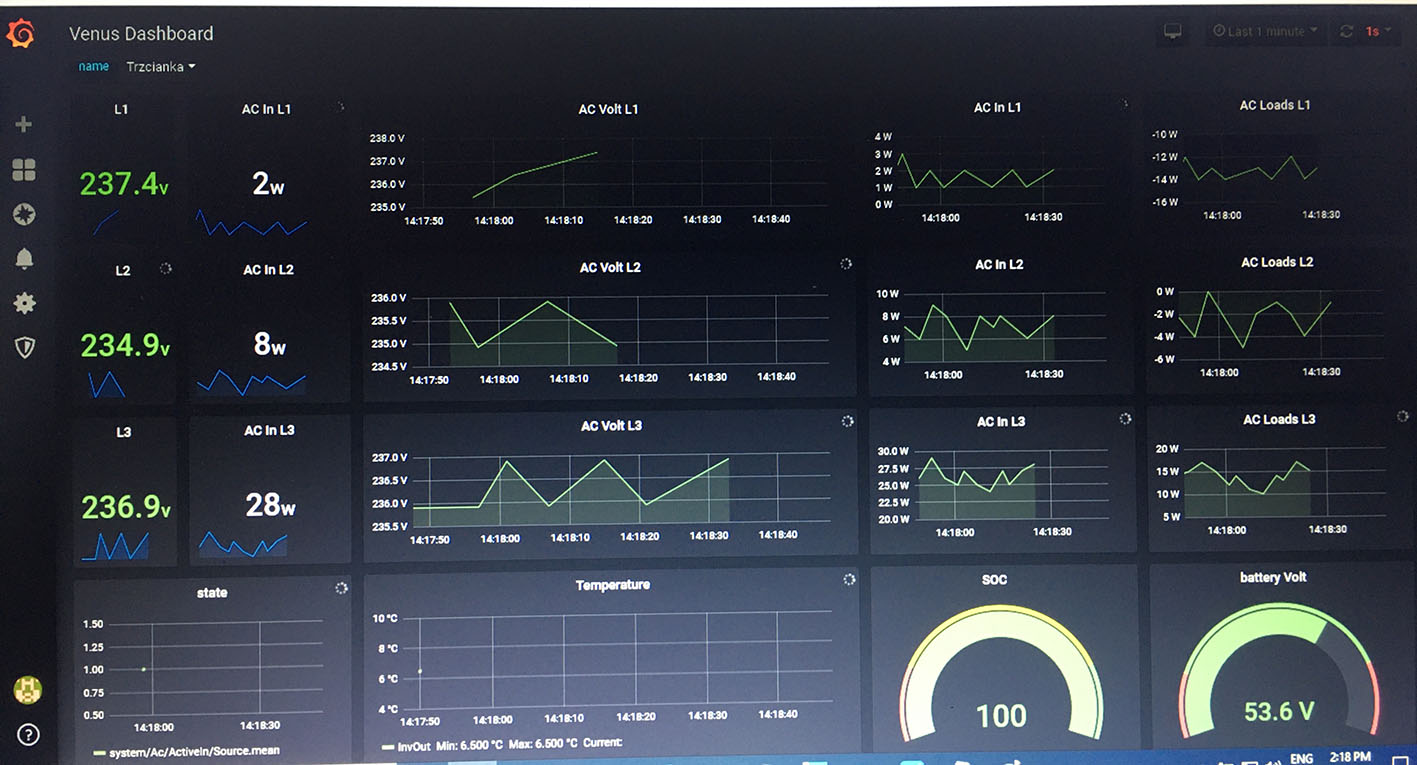Open the Temperature panel title menu
Image resolution: width=1417 pixels, height=765 pixels.
(612, 584)
